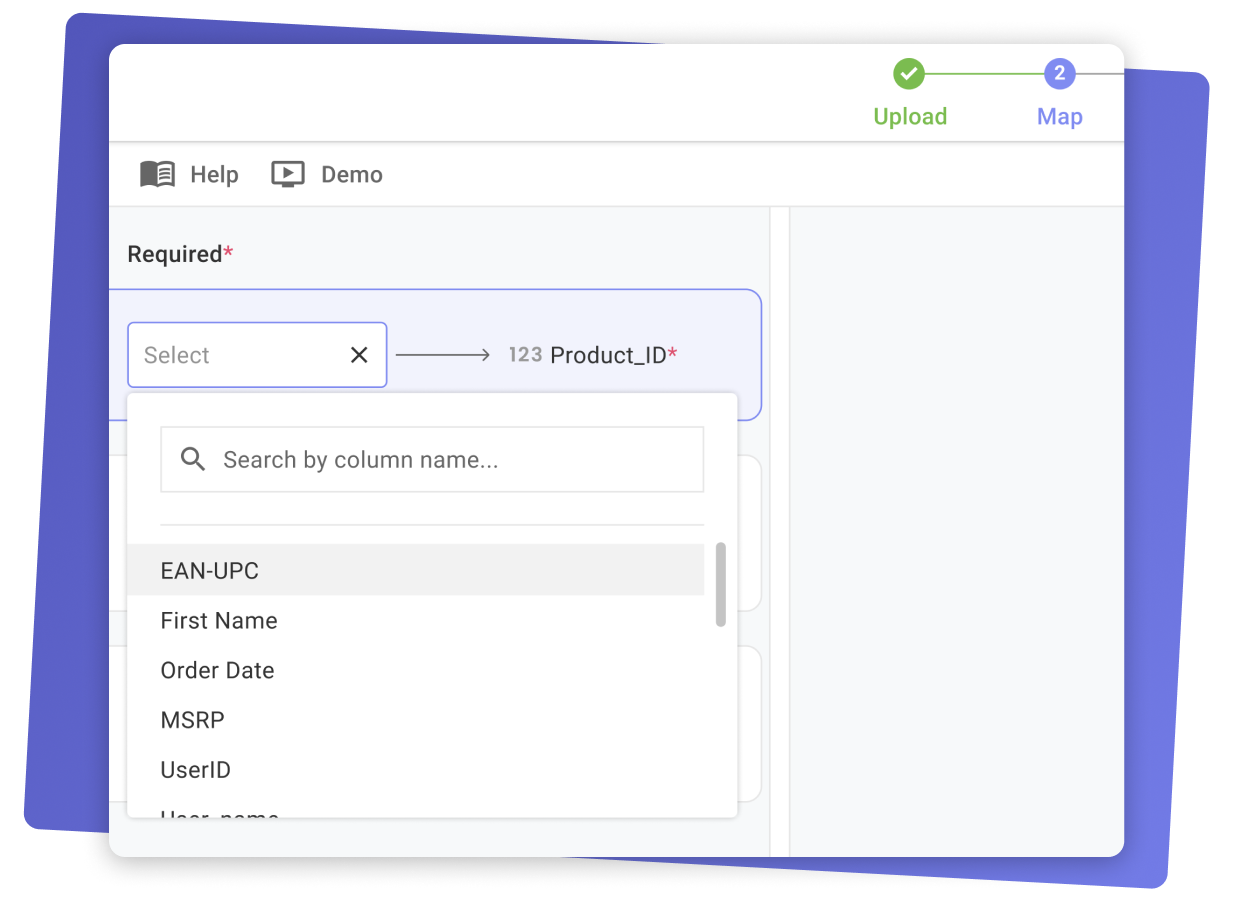Viewport: 1234px width, 901px height.
Task: Click the magnifying glass search icon
Action: 192,458
